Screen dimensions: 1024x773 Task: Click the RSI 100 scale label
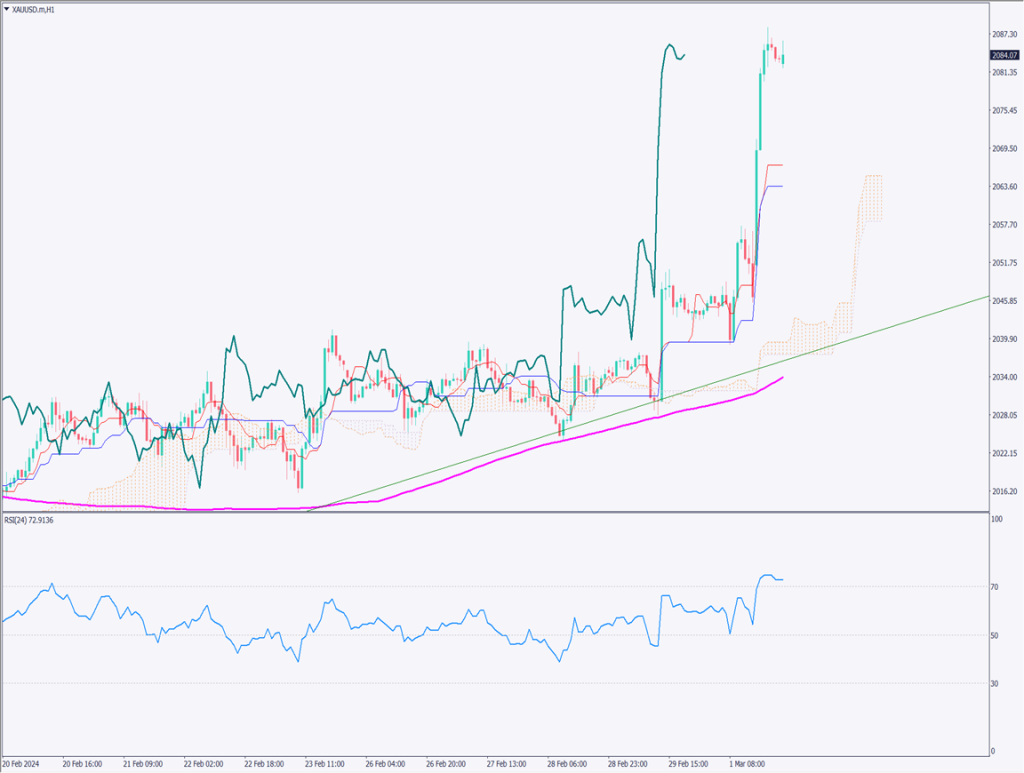click(x=996, y=520)
